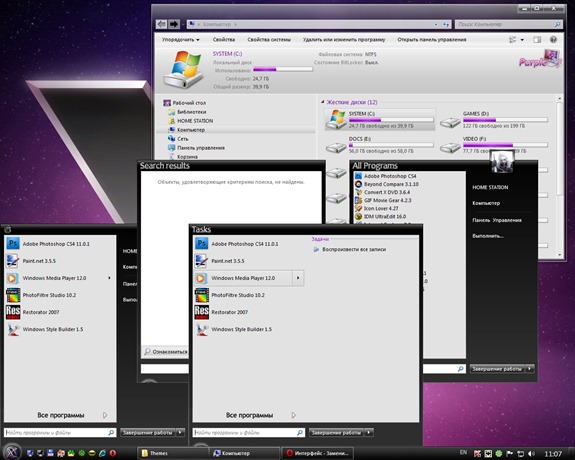Expand shutdown options arrow in All Programs
This screenshot has height=460, width=575.
click(x=530, y=369)
